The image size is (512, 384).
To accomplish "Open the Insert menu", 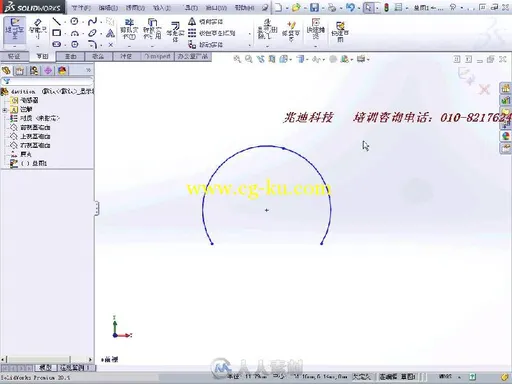I will point(162,7).
